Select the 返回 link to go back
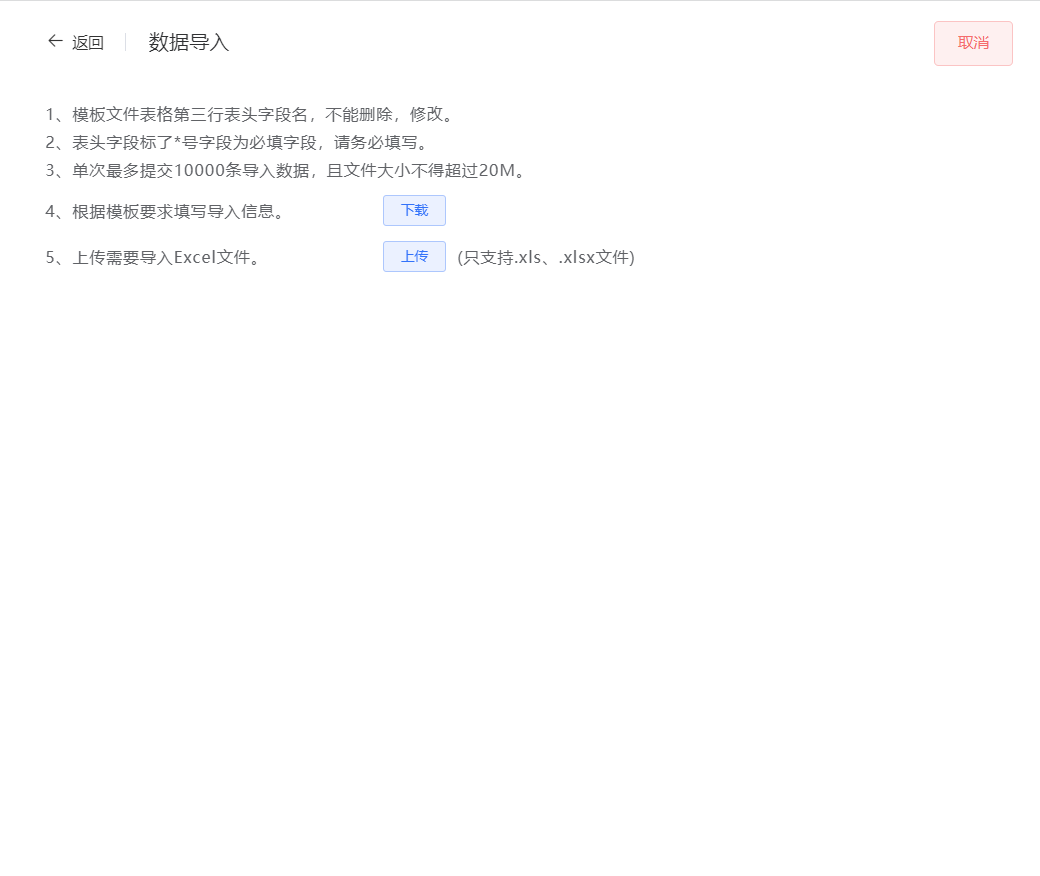 click(85, 42)
